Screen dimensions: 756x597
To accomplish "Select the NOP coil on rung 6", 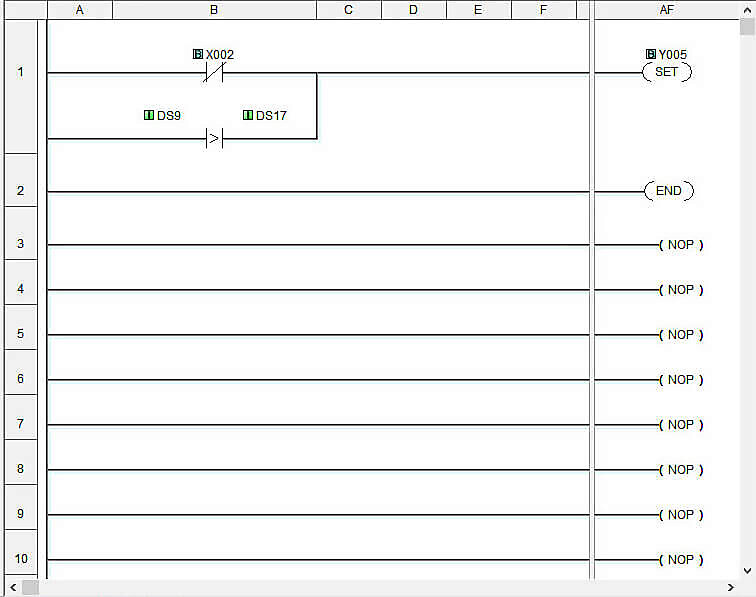I will [681, 380].
